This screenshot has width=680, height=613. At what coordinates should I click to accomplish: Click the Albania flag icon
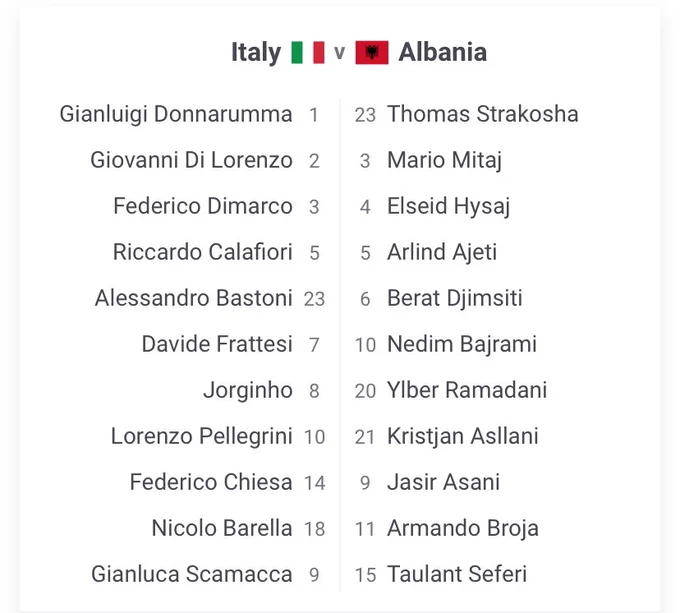[x=372, y=52]
